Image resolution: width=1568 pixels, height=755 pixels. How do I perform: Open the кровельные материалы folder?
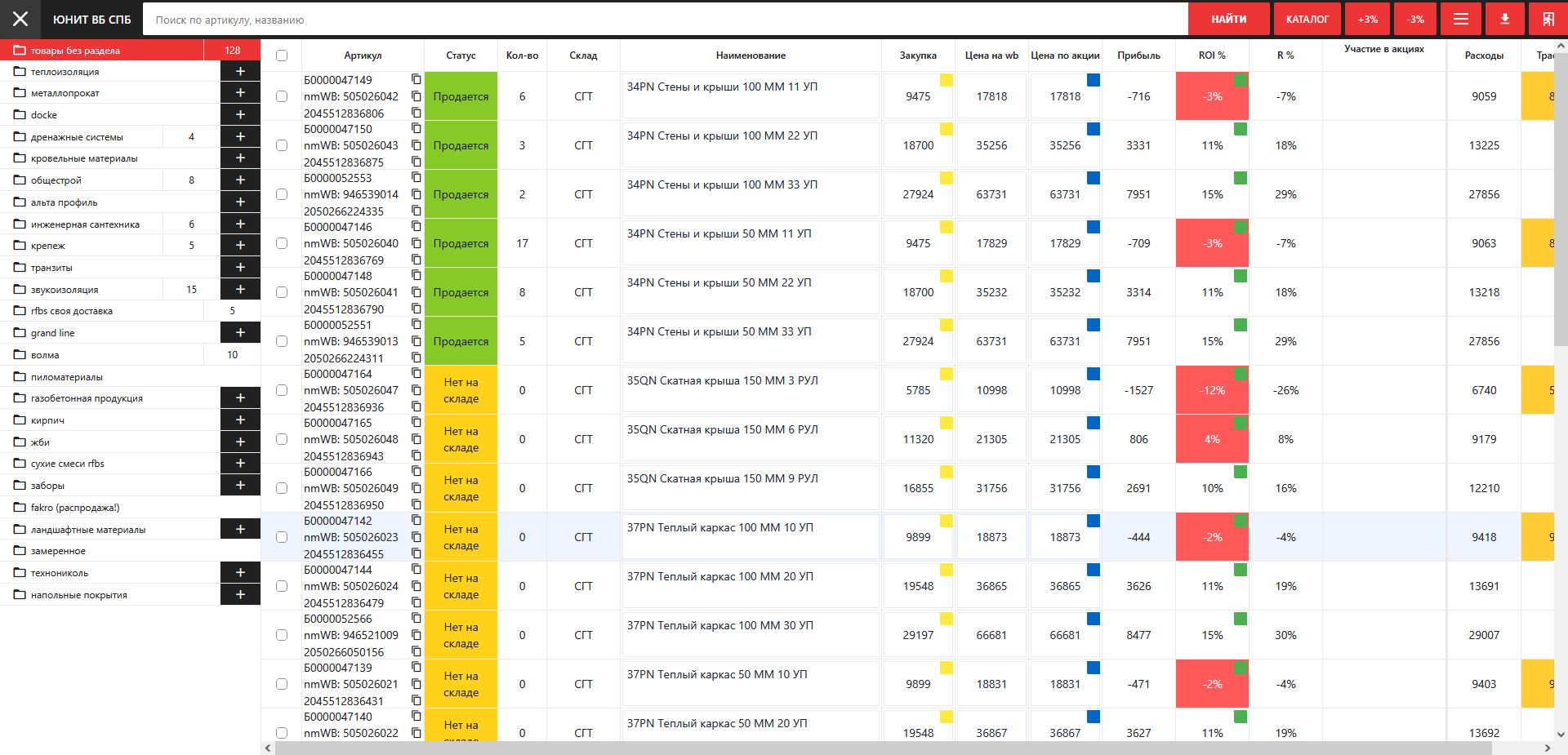(x=110, y=158)
